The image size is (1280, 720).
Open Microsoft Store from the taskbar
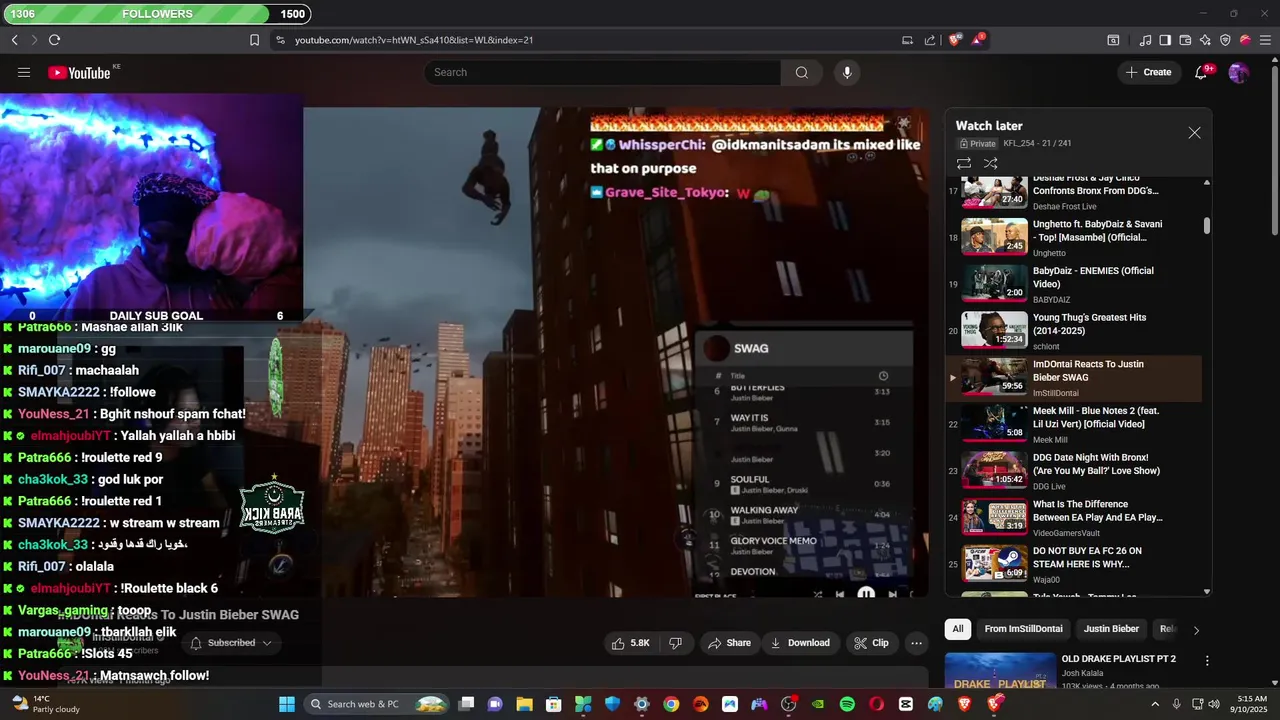tap(553, 704)
